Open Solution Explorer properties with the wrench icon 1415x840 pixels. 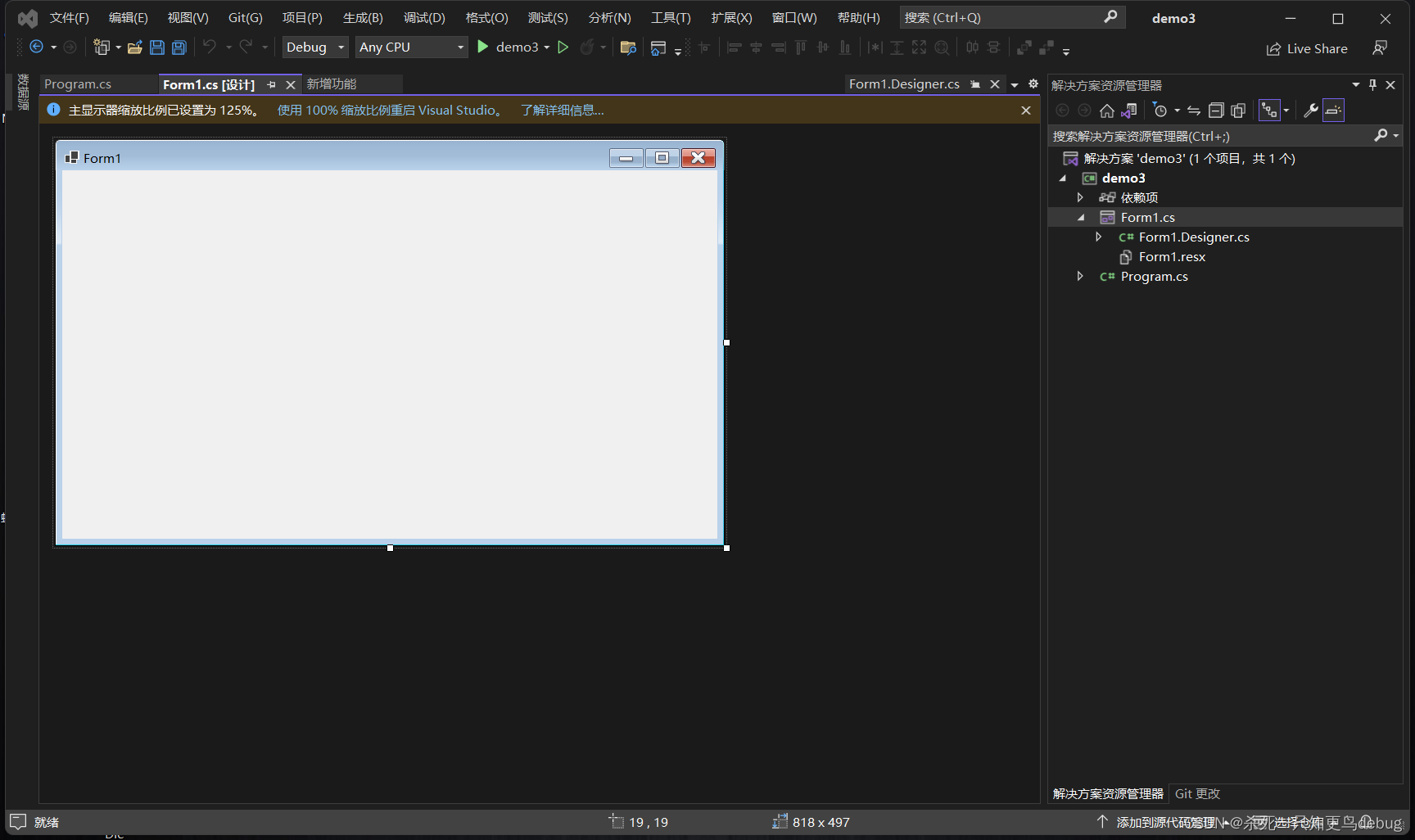point(1311,111)
